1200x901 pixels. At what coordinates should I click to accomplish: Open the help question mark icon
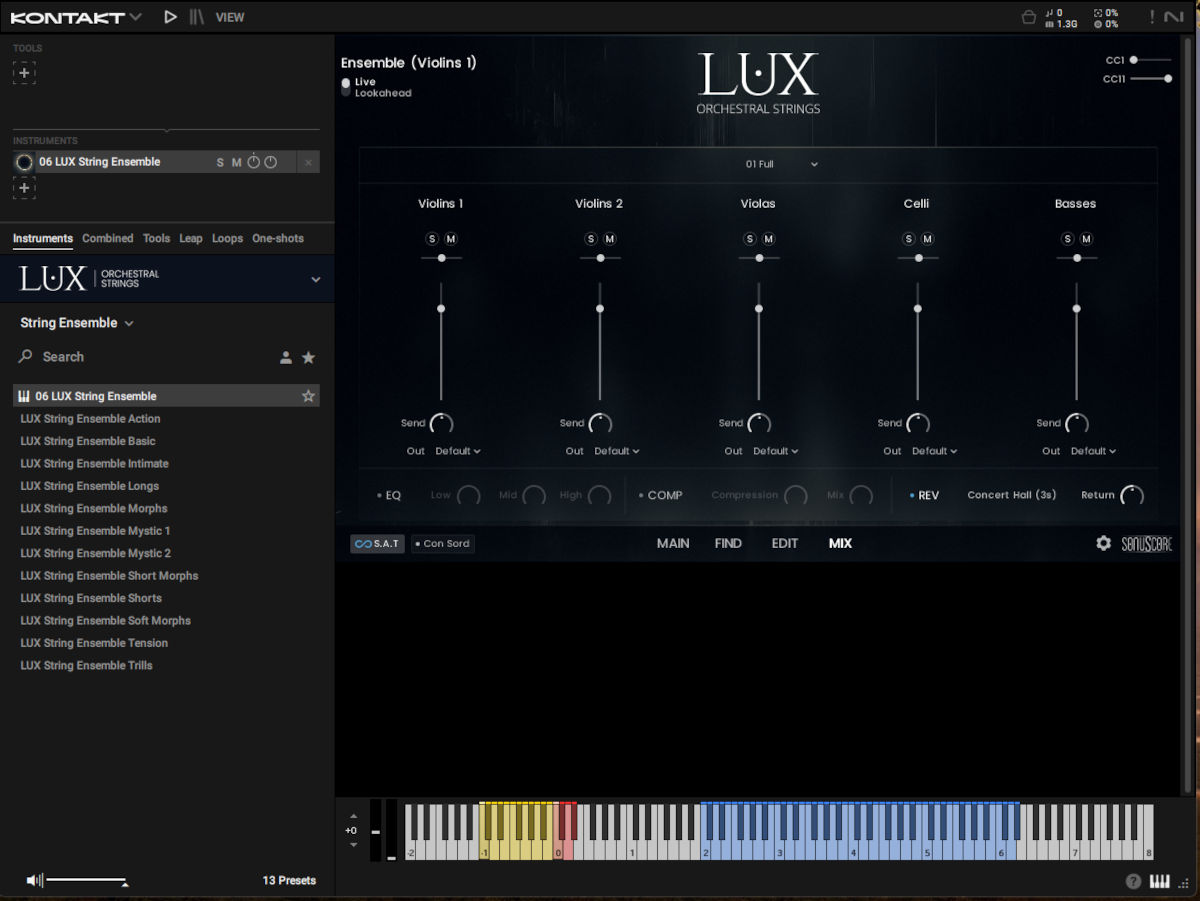coord(1133,881)
